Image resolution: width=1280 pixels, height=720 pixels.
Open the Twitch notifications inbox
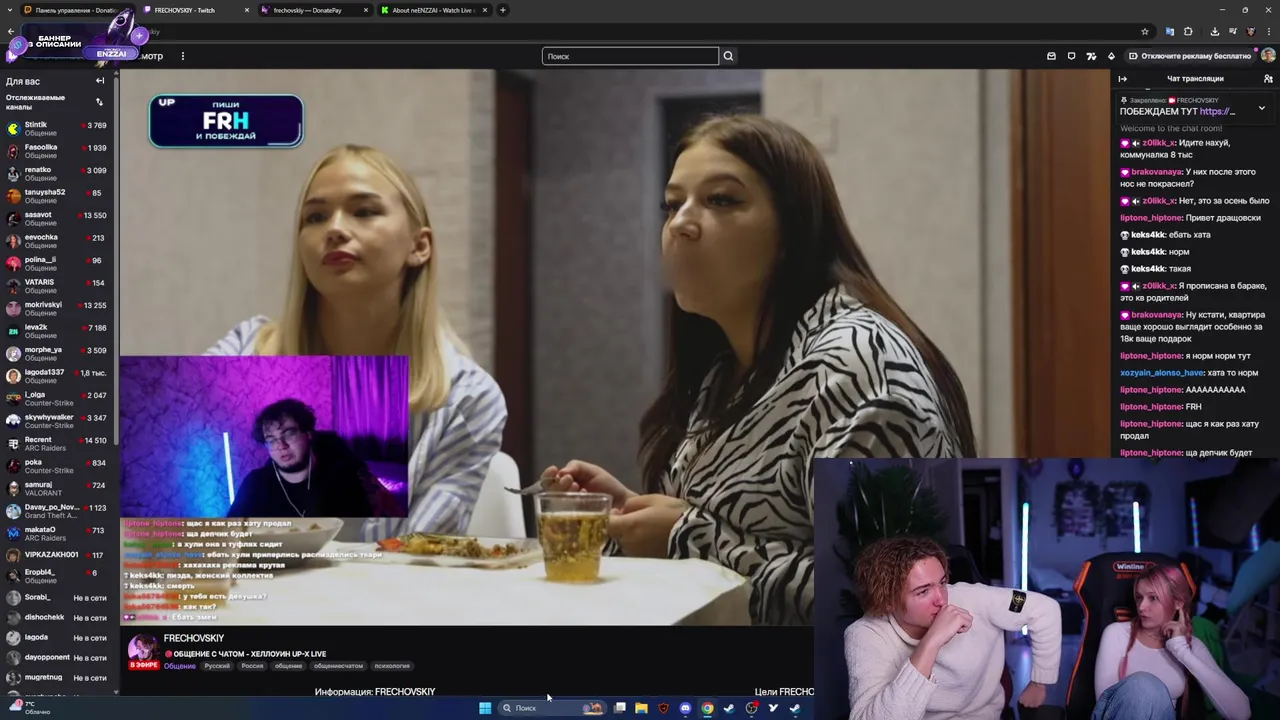pos(1051,56)
